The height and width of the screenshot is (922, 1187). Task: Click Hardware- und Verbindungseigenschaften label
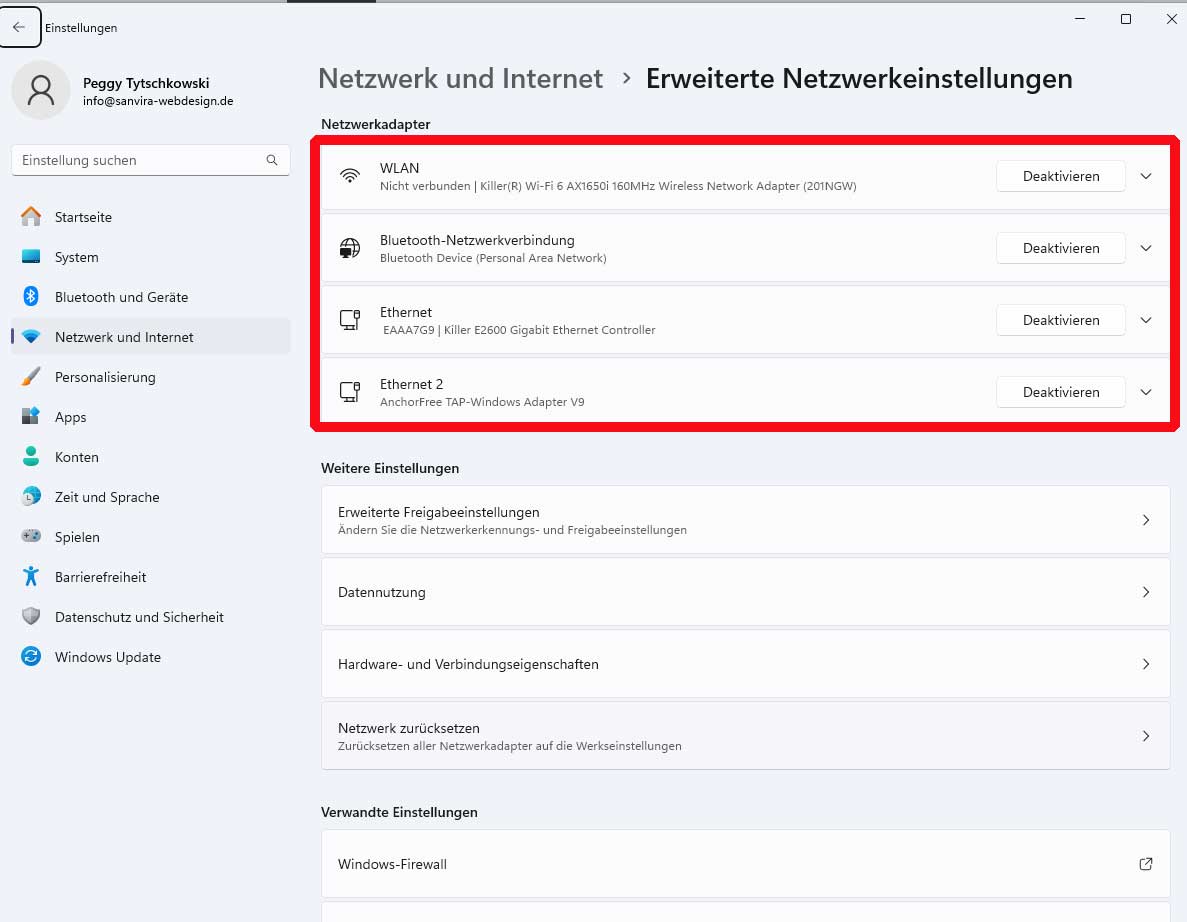coord(468,664)
